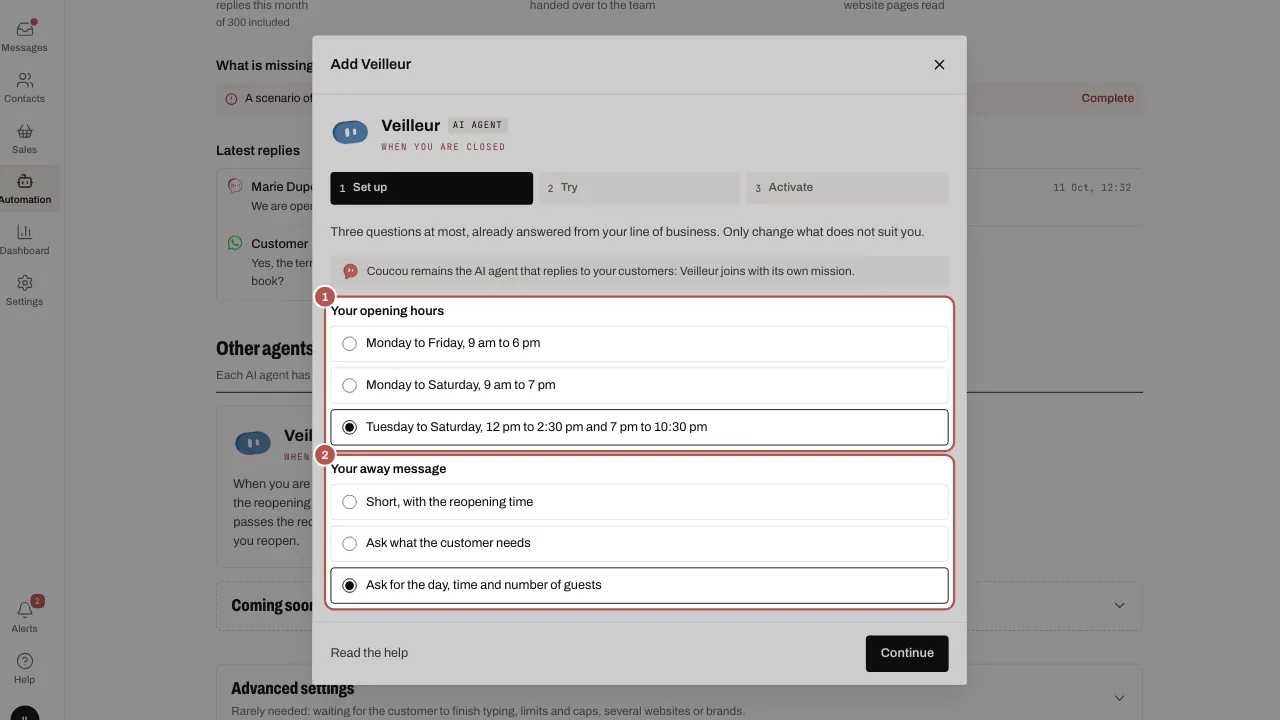The image size is (1280, 720).
Task: Open the Automation robot icon
Action: pyautogui.click(x=25, y=181)
